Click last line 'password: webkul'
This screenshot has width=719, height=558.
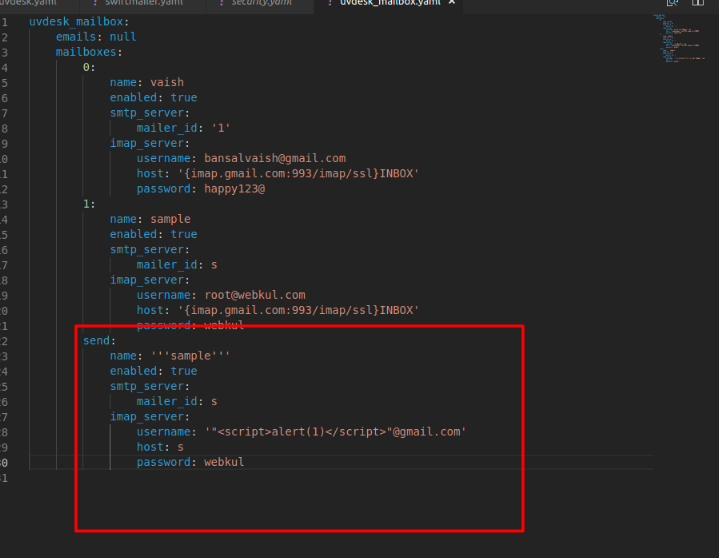coord(190,462)
